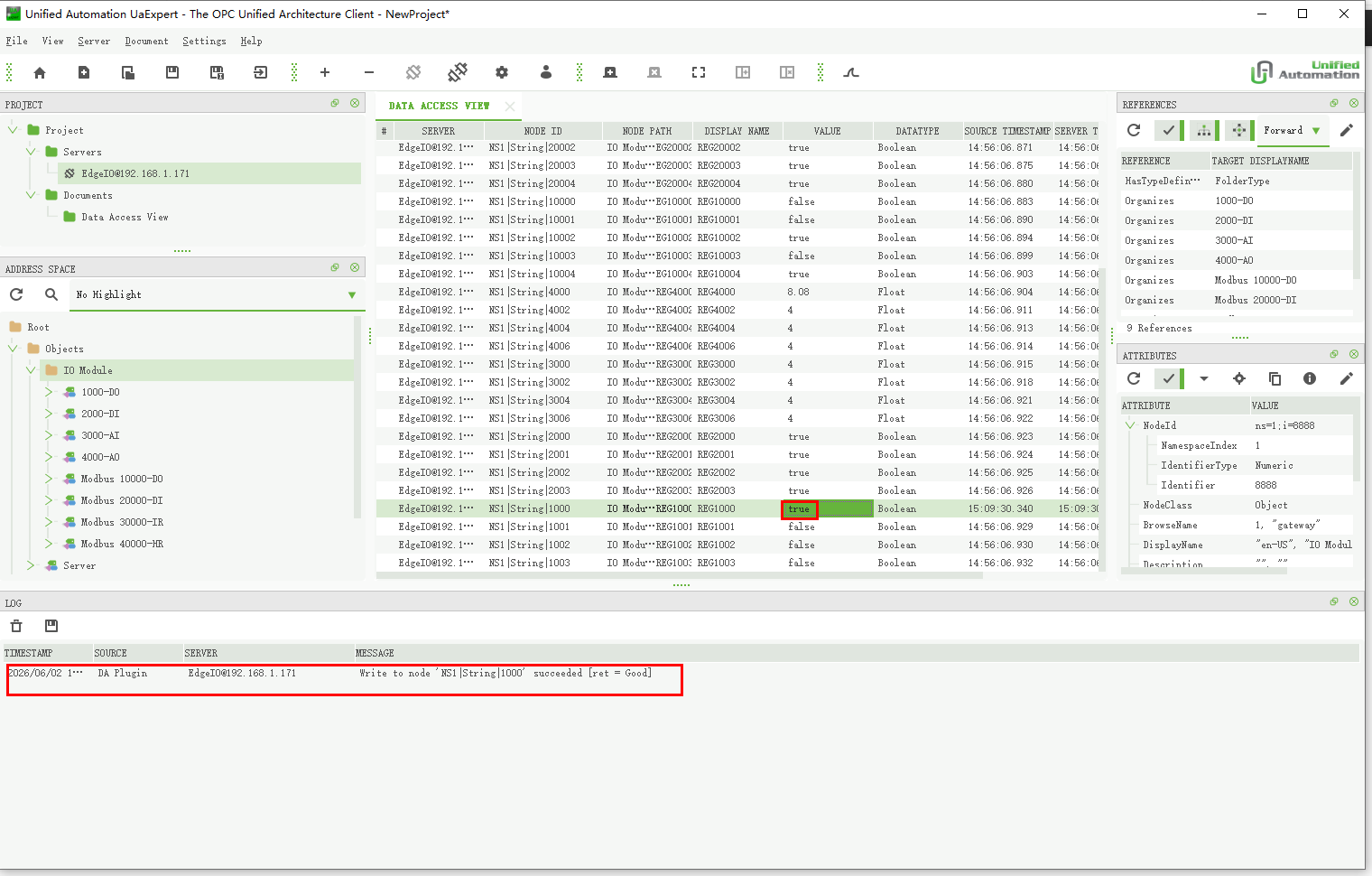1372x876 pixels.
Task: Toggle the checkmark button in the References panel
Action: [1169, 130]
